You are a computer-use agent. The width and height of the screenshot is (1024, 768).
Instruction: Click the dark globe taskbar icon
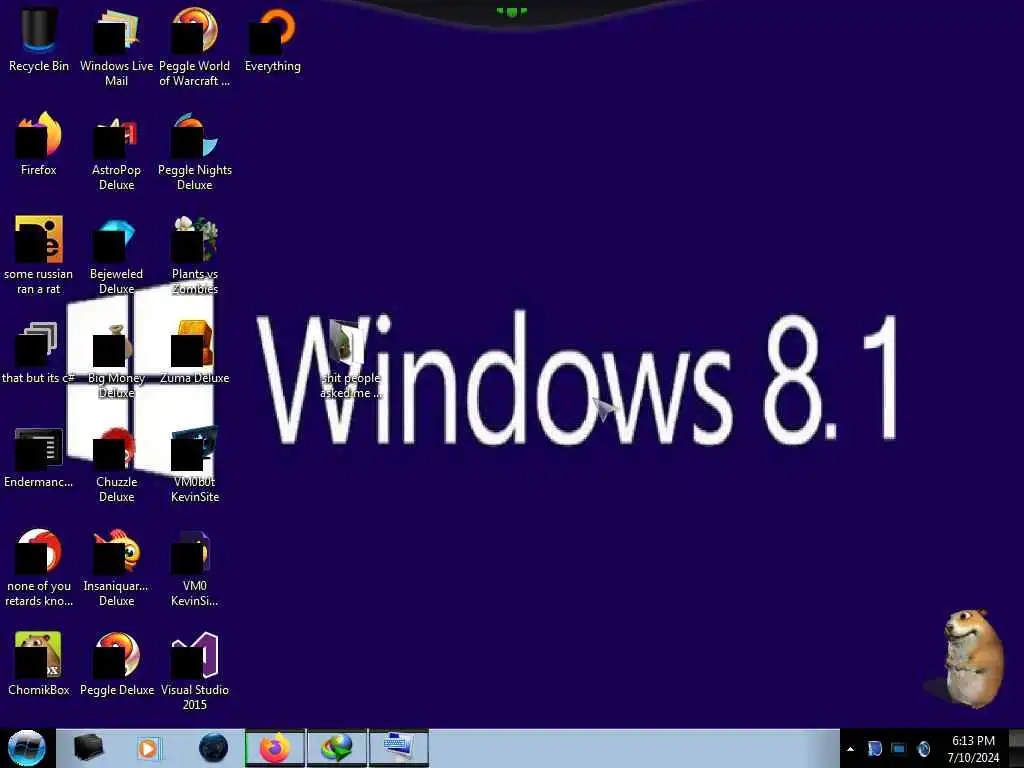pyautogui.click(x=214, y=748)
